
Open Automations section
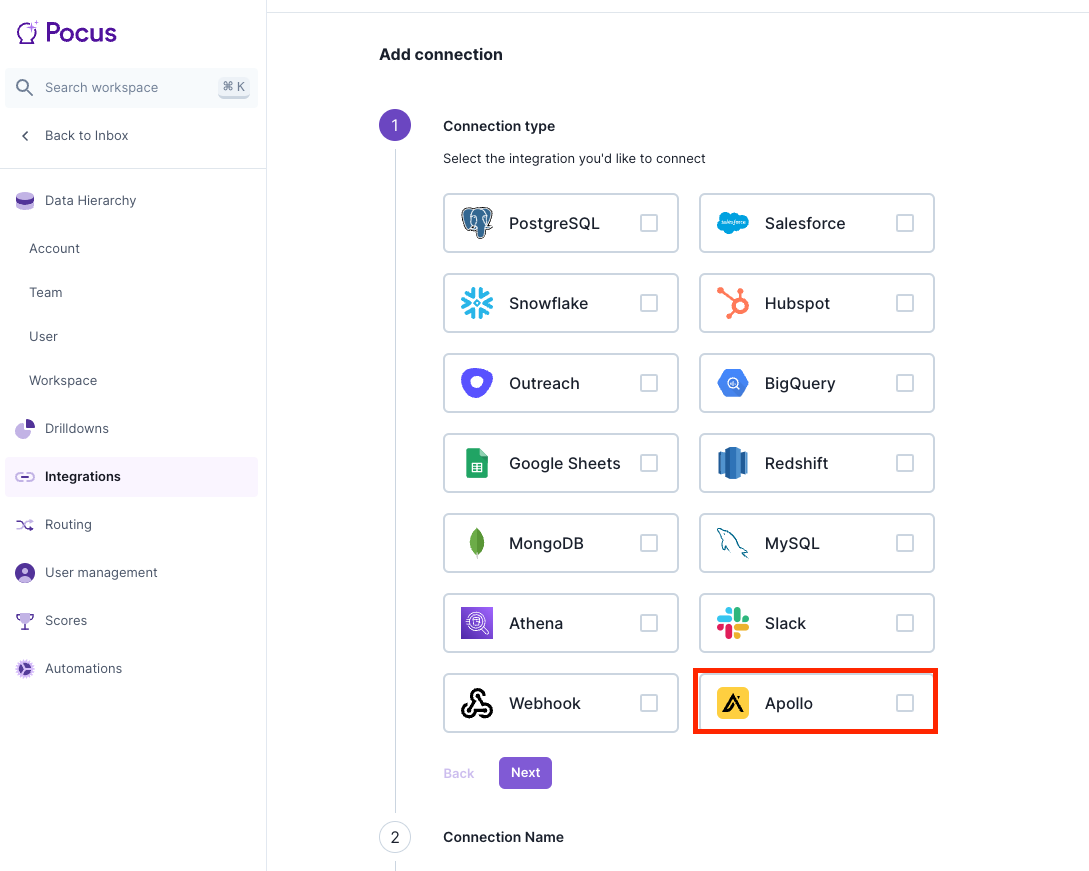(131, 668)
